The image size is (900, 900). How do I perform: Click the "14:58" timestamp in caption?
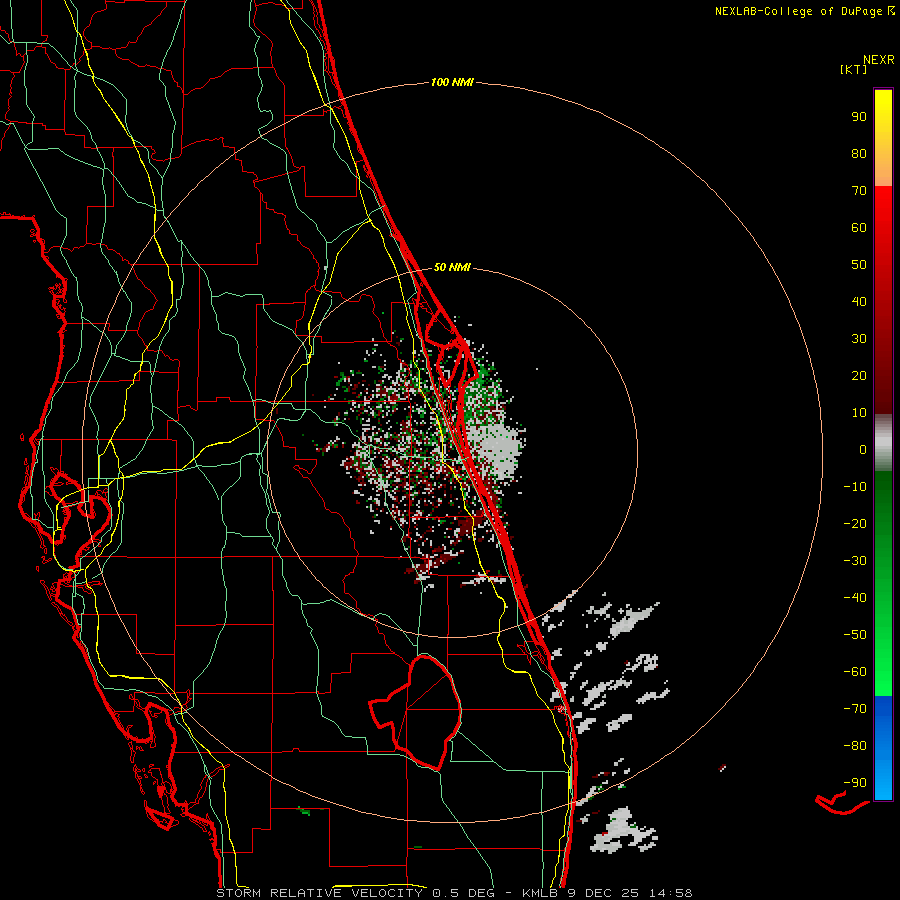[x=671, y=893]
